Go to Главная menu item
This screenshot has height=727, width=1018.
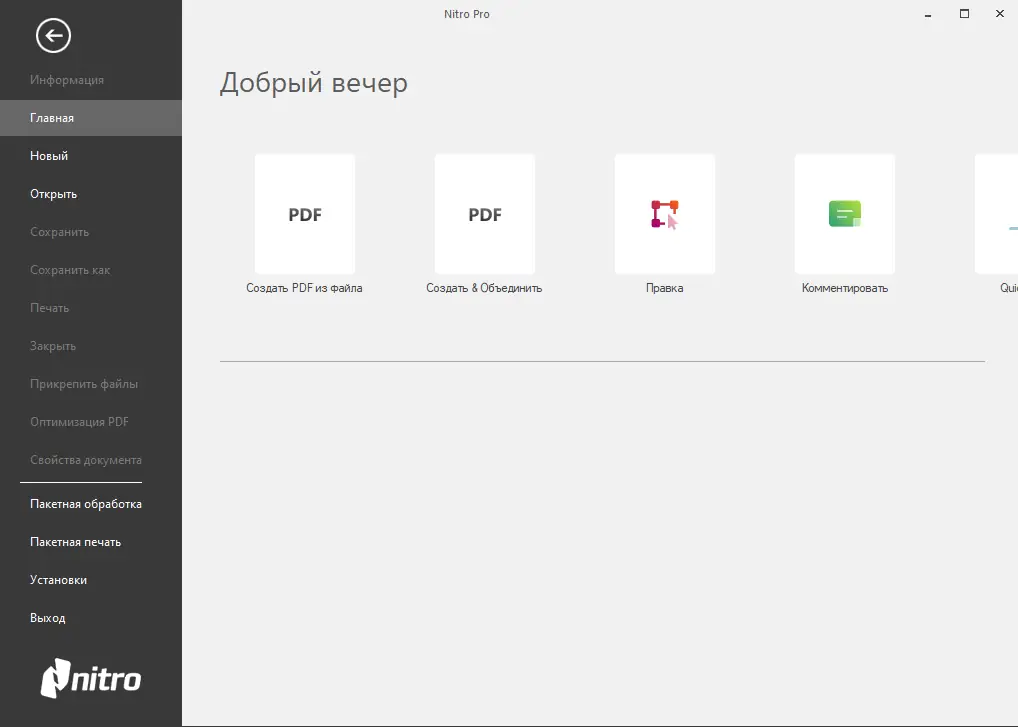(x=91, y=118)
